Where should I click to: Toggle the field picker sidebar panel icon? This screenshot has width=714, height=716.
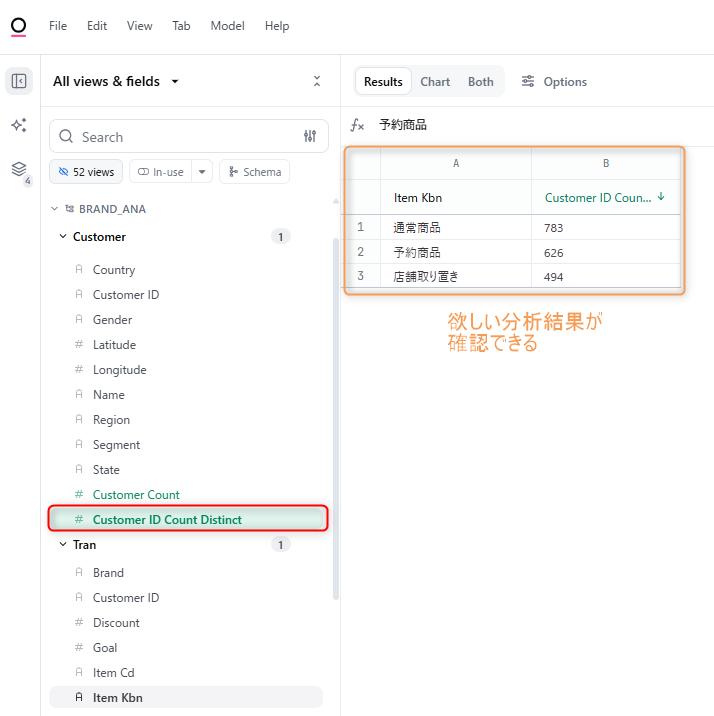tap(19, 82)
